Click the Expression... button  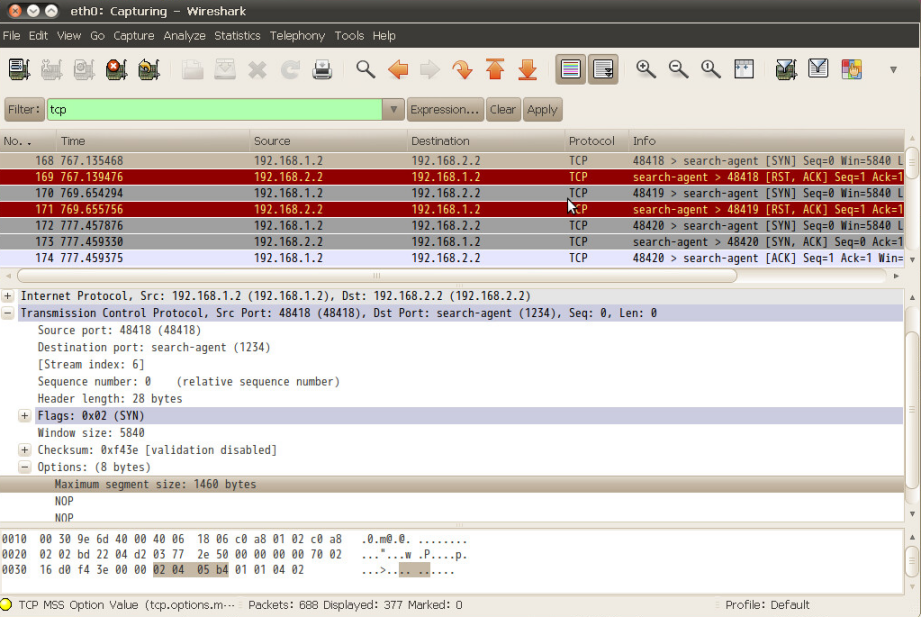pos(445,110)
